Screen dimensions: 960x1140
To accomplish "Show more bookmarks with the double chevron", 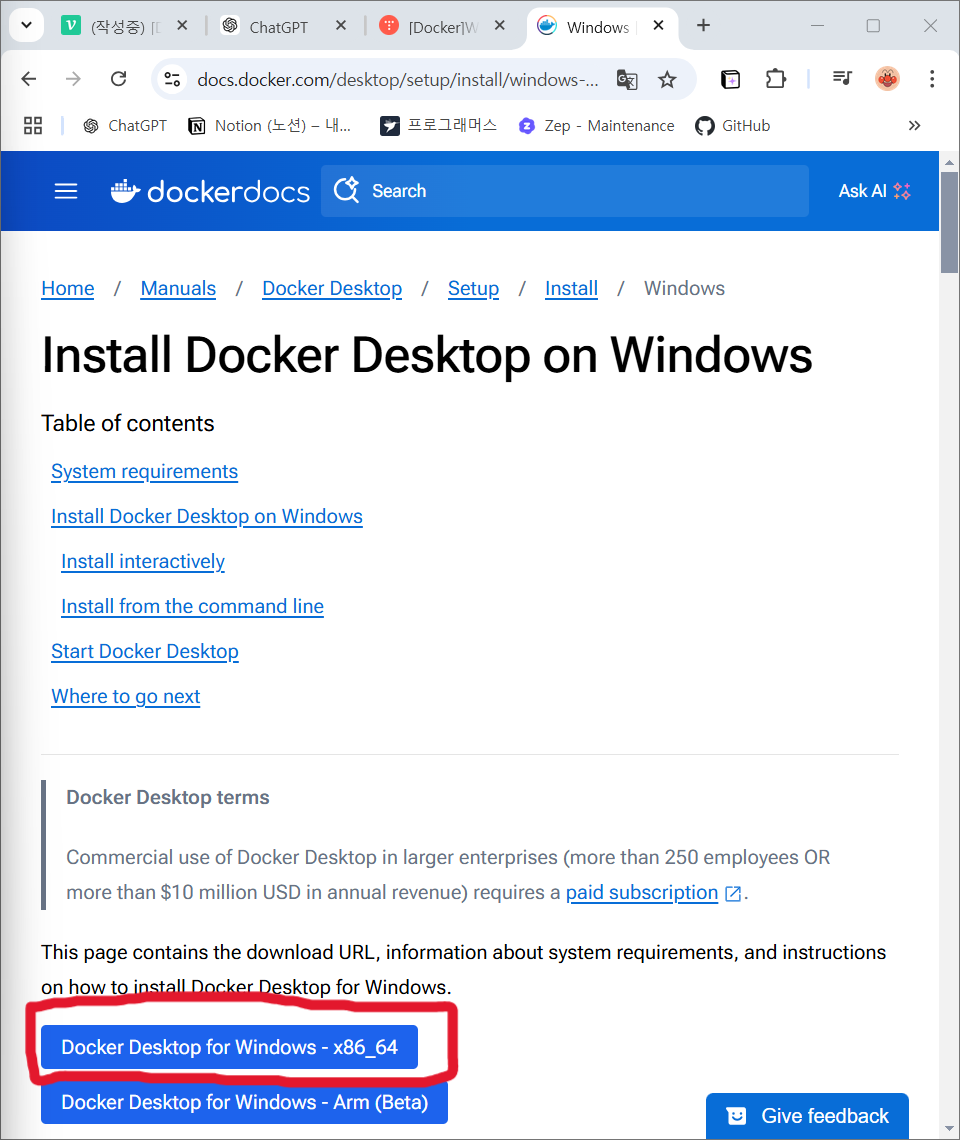I will (x=914, y=126).
